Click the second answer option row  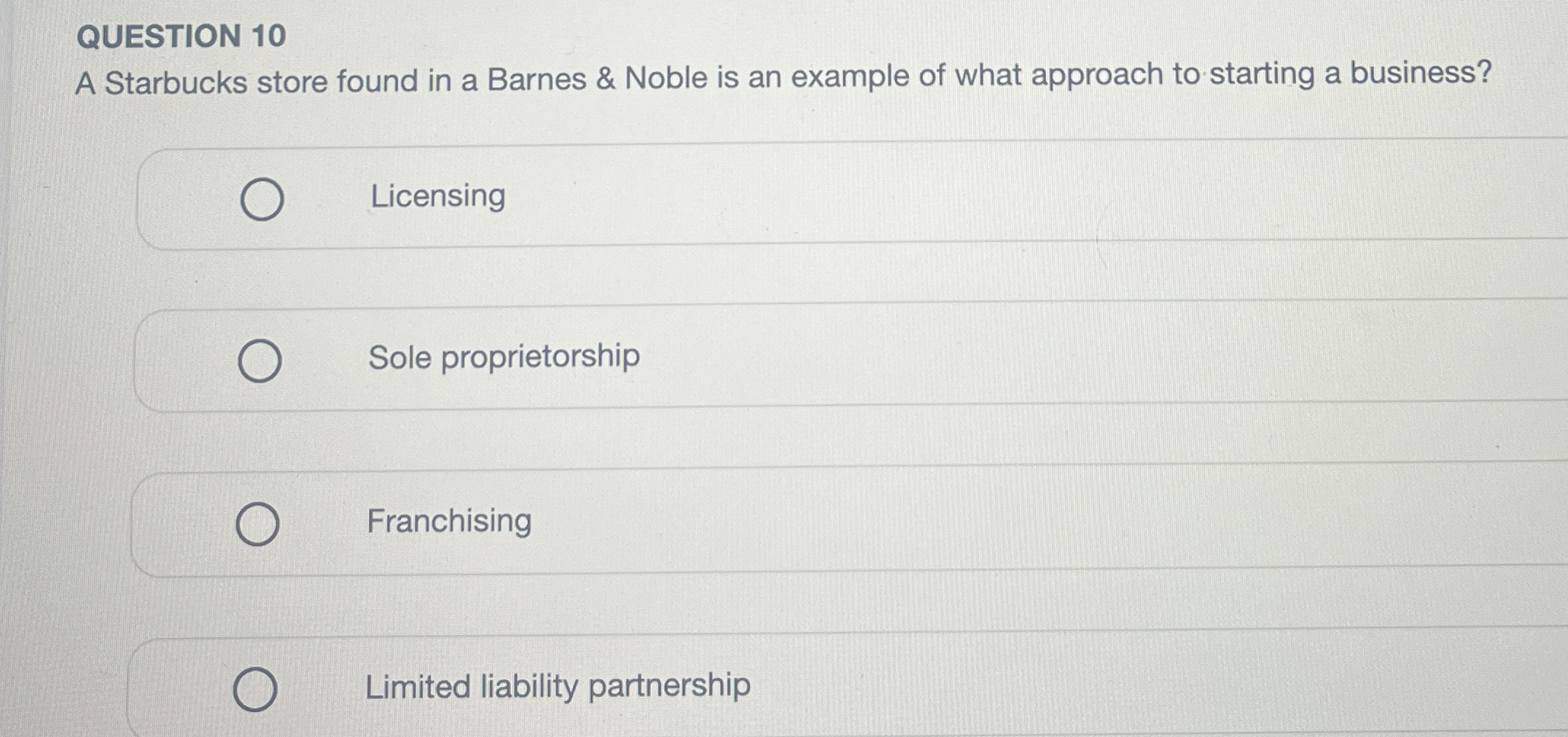tap(729, 357)
